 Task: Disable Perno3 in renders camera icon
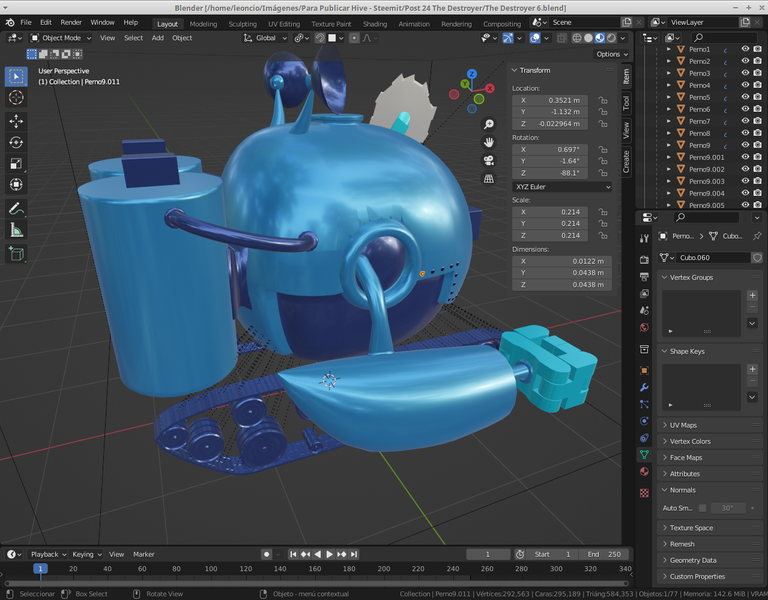tap(757, 73)
